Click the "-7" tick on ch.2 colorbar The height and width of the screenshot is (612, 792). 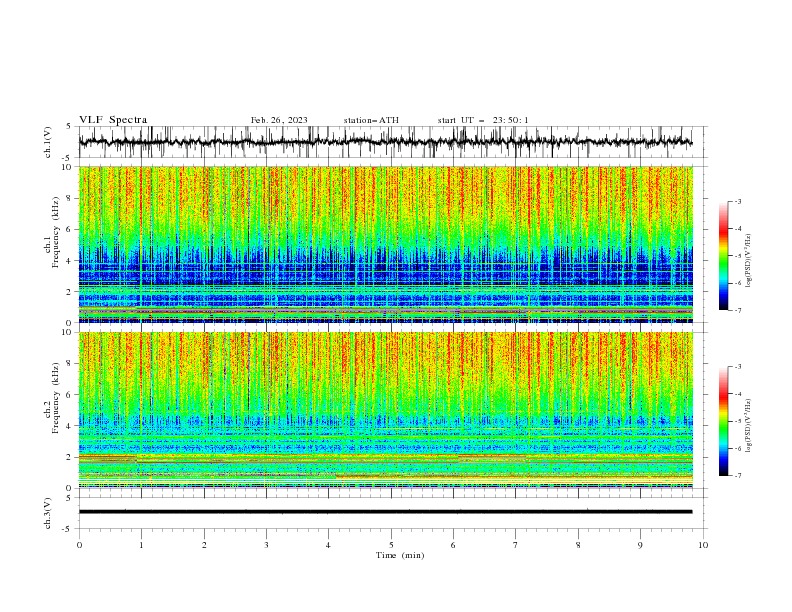(738, 475)
